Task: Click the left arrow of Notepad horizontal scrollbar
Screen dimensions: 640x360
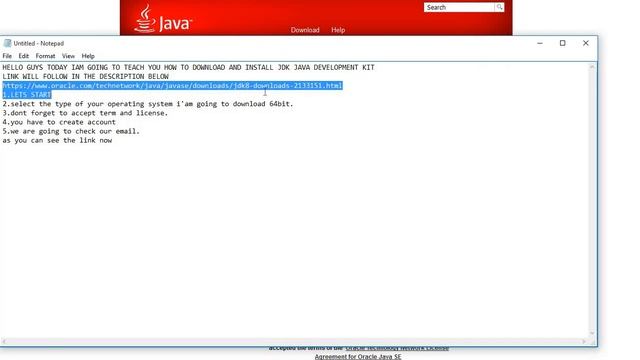Action: [4, 341]
